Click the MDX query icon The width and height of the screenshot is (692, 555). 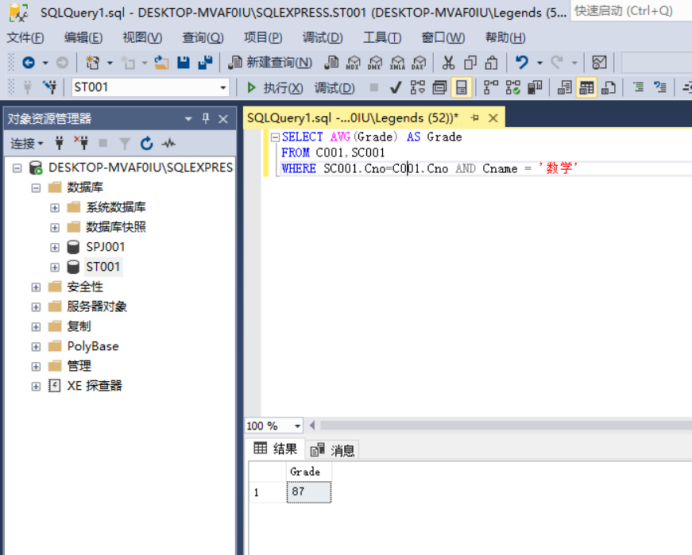353,63
